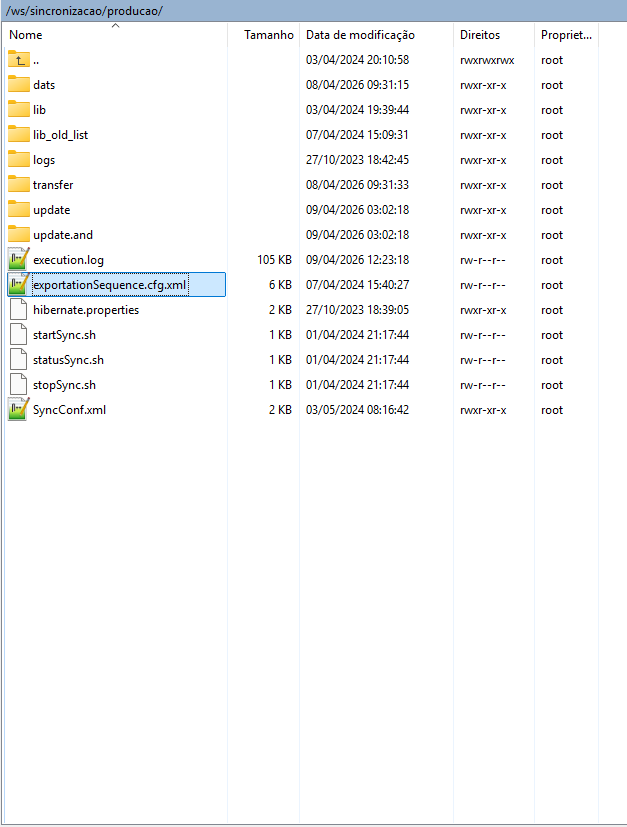
Task: Select the stopSync.sh file name
Action: pos(64,385)
